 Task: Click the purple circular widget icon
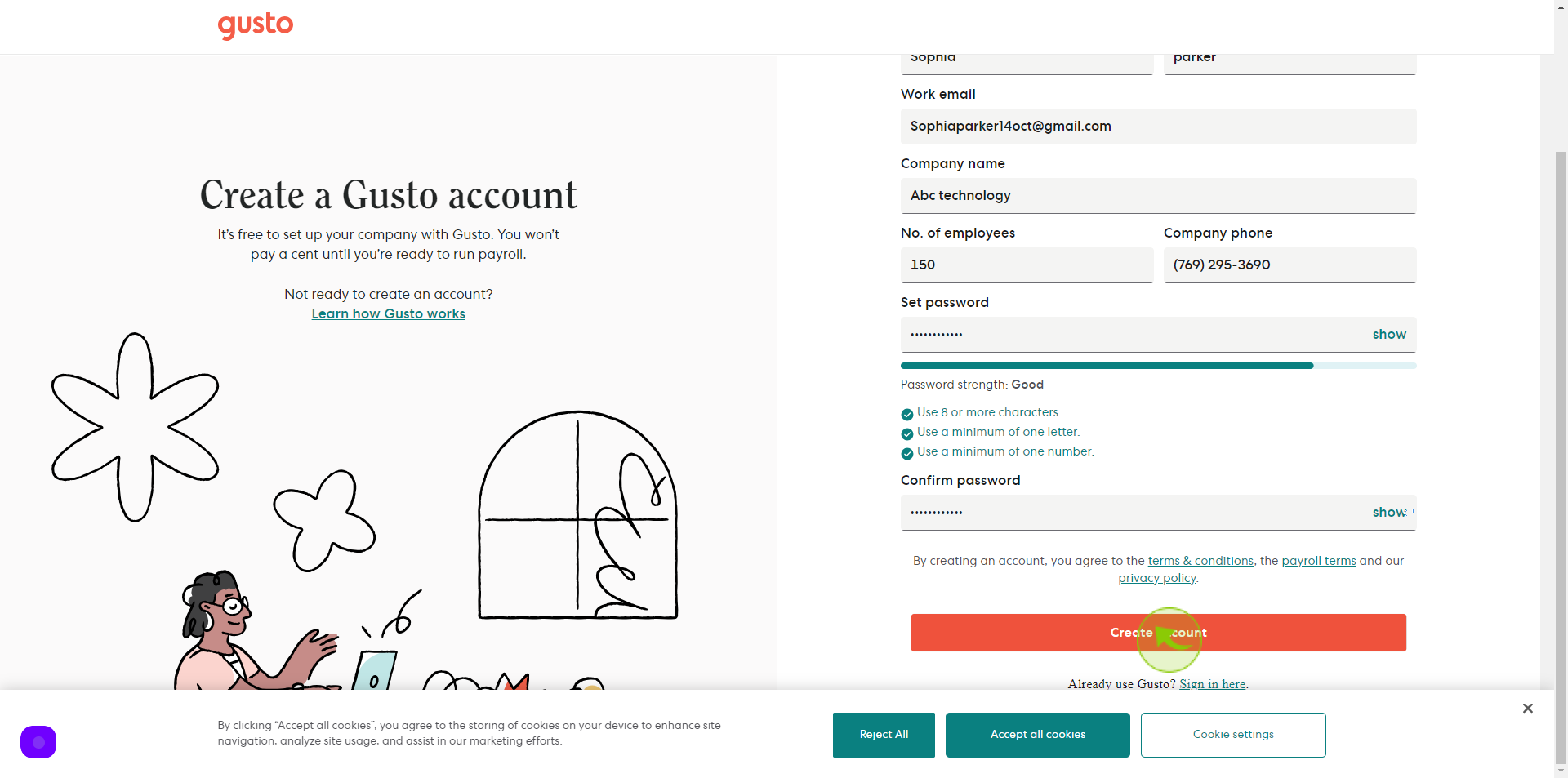coord(38,742)
